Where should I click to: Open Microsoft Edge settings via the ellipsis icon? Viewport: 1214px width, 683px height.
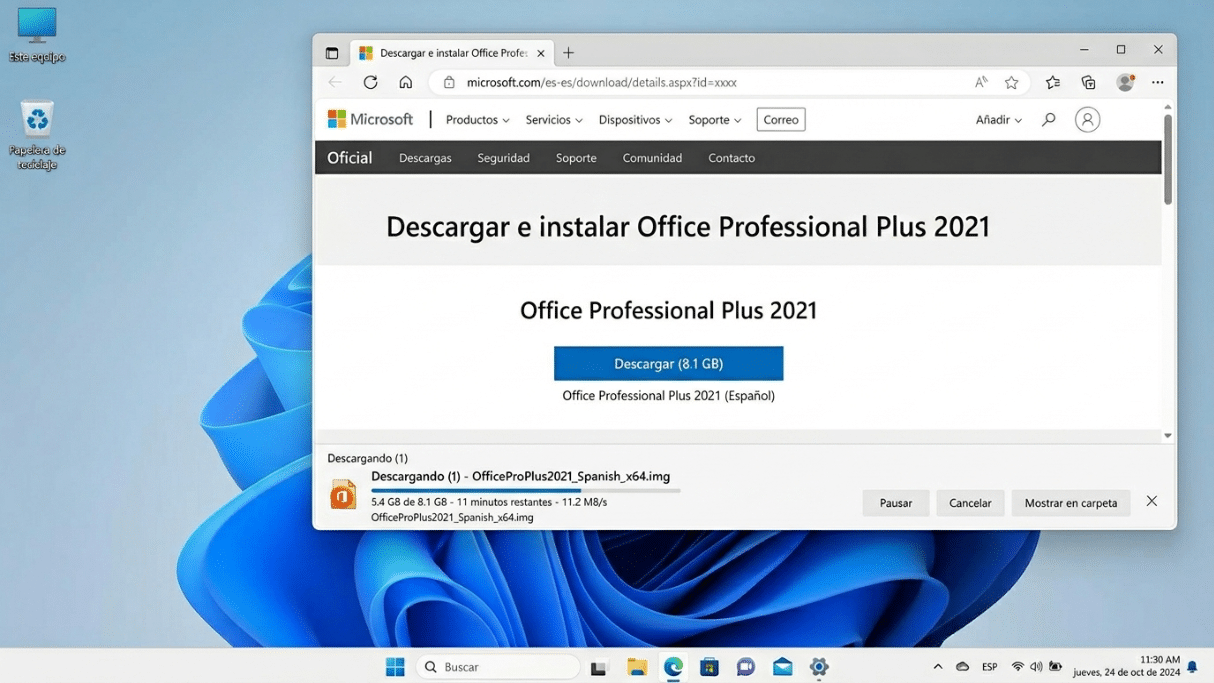[x=1157, y=82]
